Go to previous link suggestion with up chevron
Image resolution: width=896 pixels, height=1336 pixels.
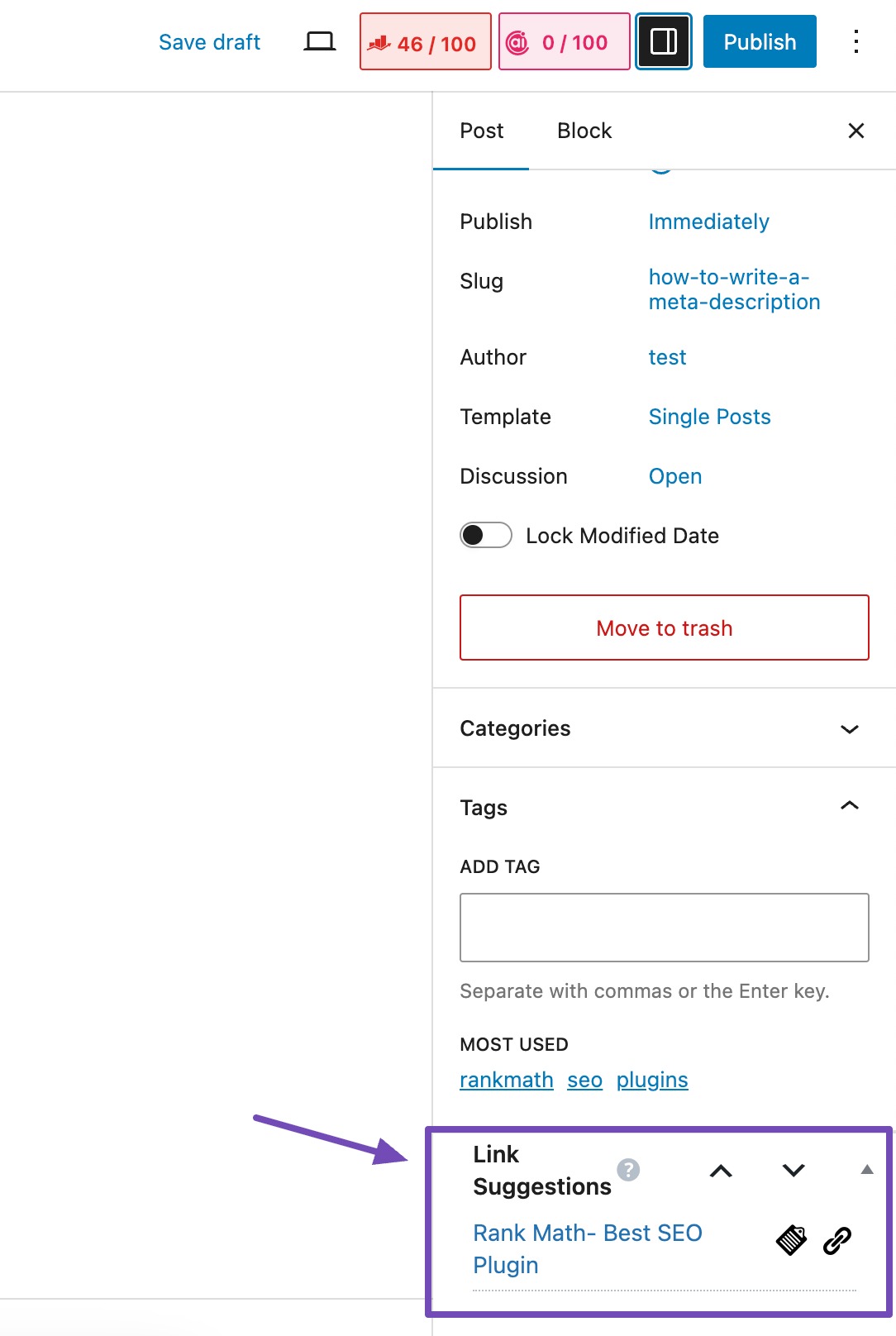click(x=721, y=1170)
